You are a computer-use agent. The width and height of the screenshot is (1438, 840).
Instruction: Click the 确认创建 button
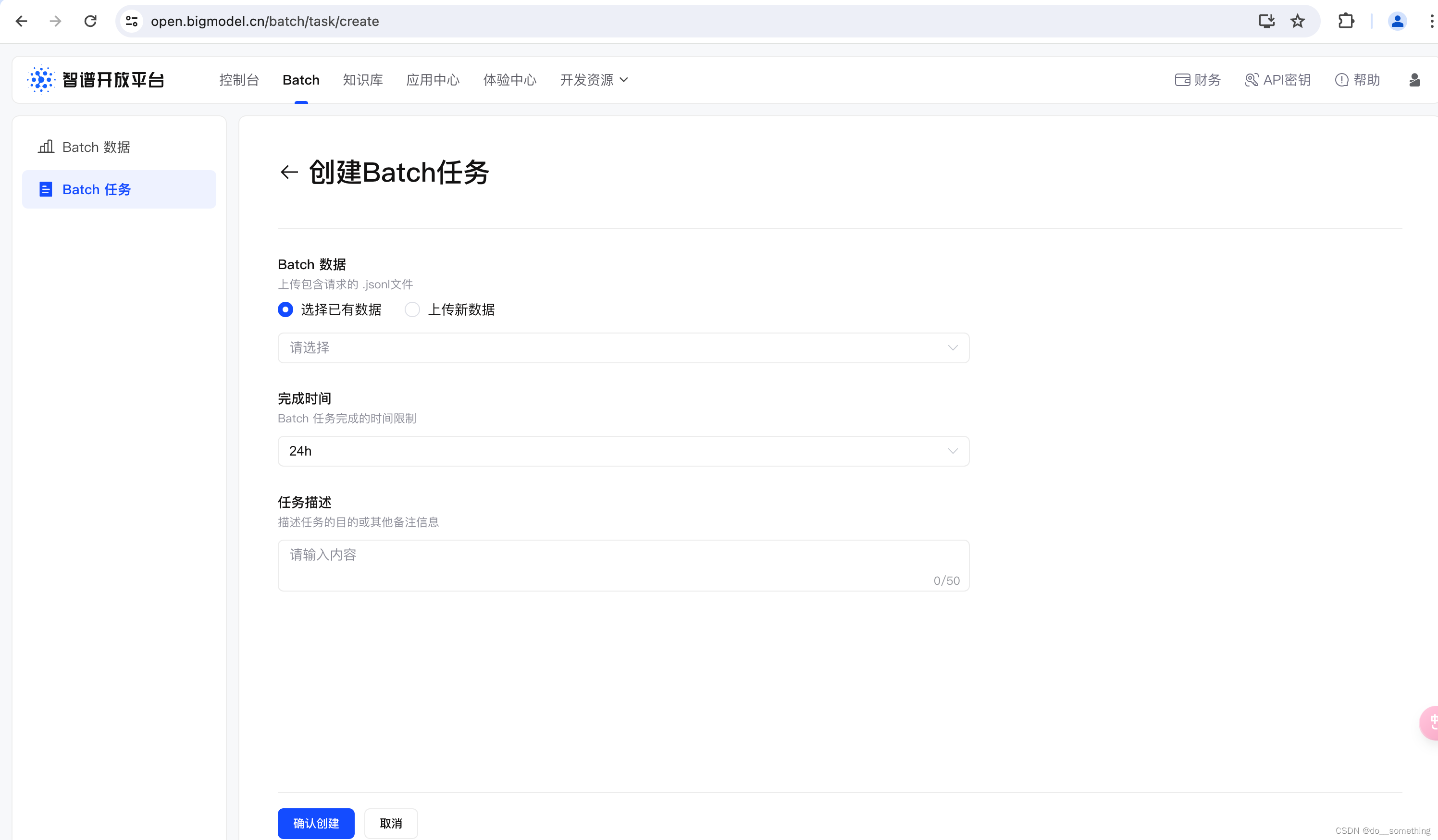(x=316, y=823)
